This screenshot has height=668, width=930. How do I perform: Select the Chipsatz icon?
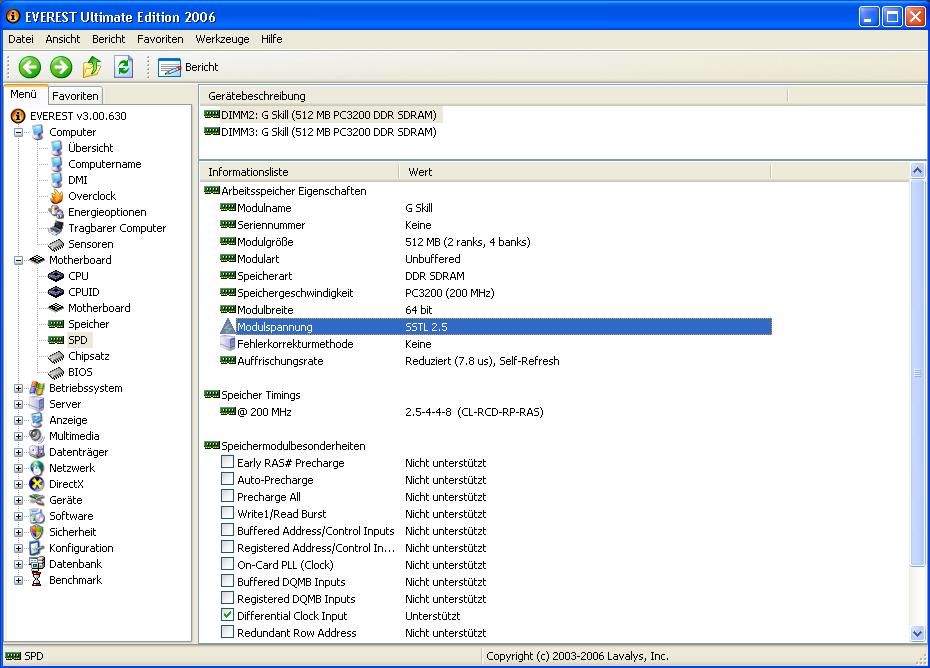pos(56,356)
